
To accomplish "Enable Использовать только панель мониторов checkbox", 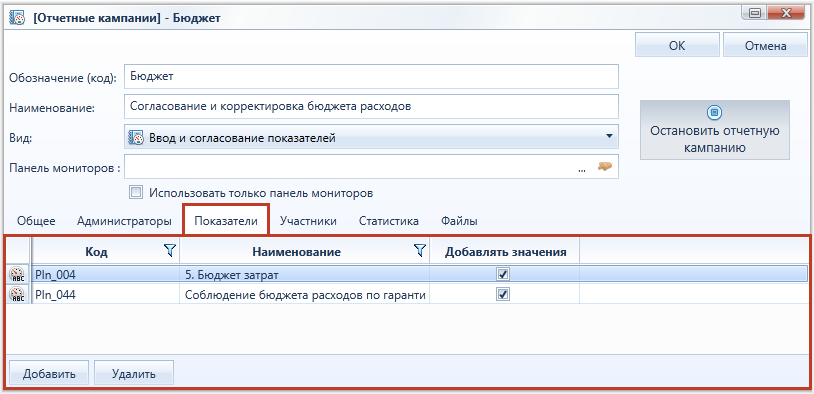I will tap(136, 193).
